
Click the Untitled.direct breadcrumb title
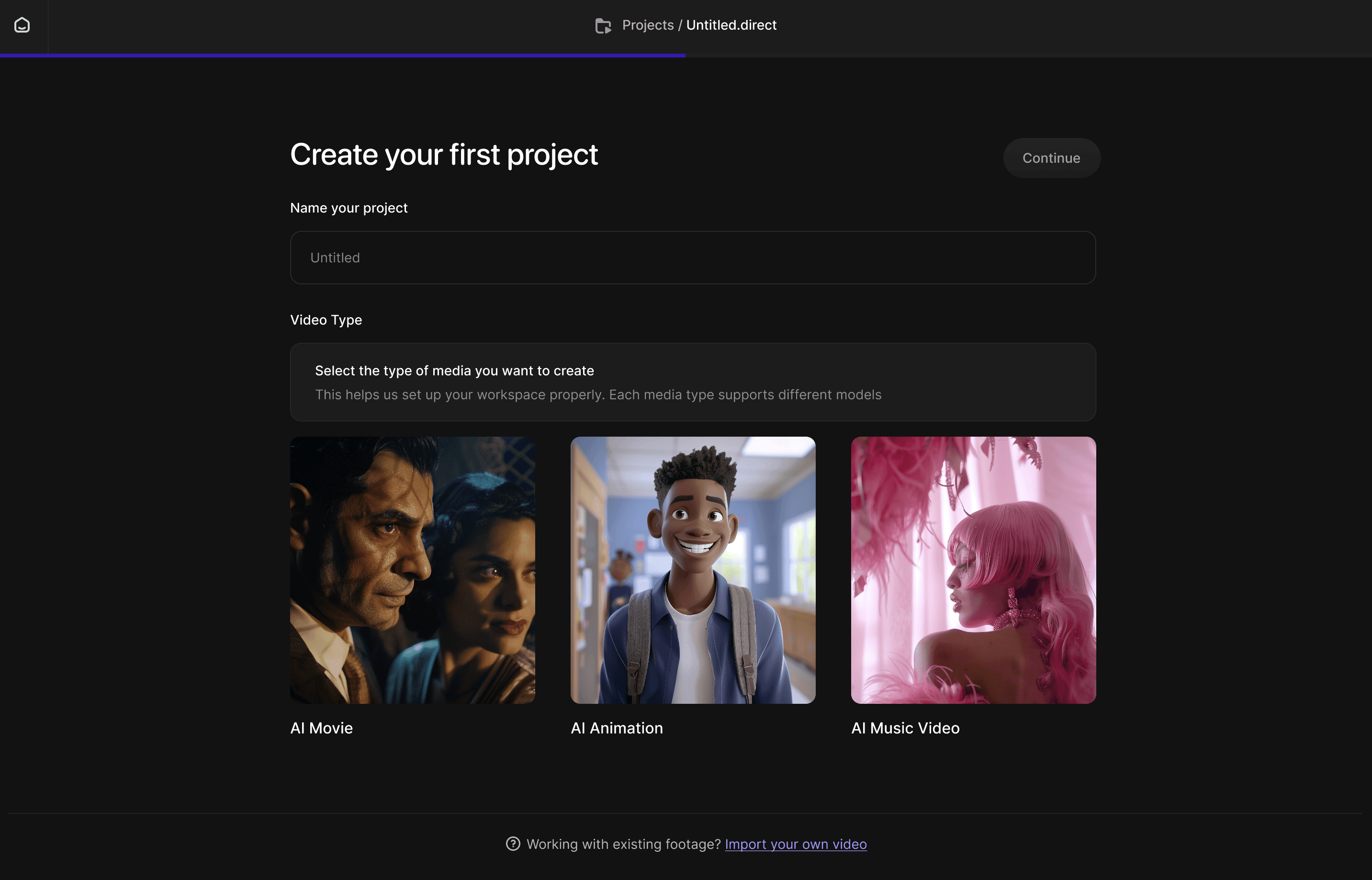731,25
